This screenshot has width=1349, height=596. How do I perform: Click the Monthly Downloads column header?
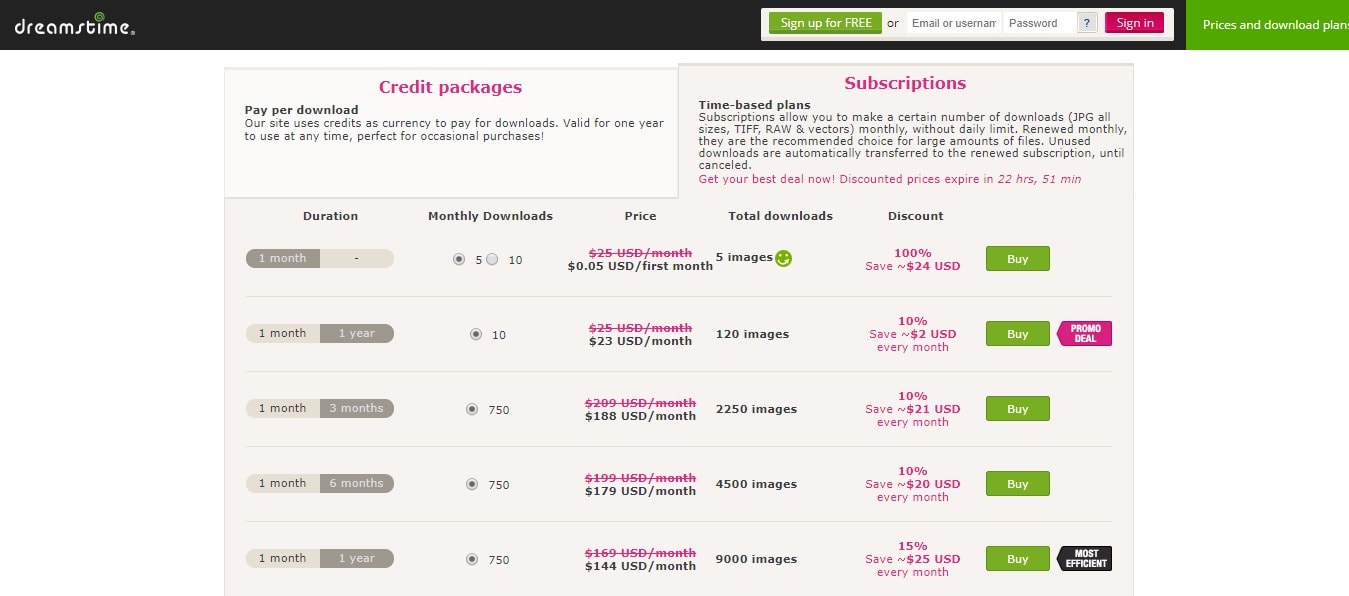coord(490,216)
